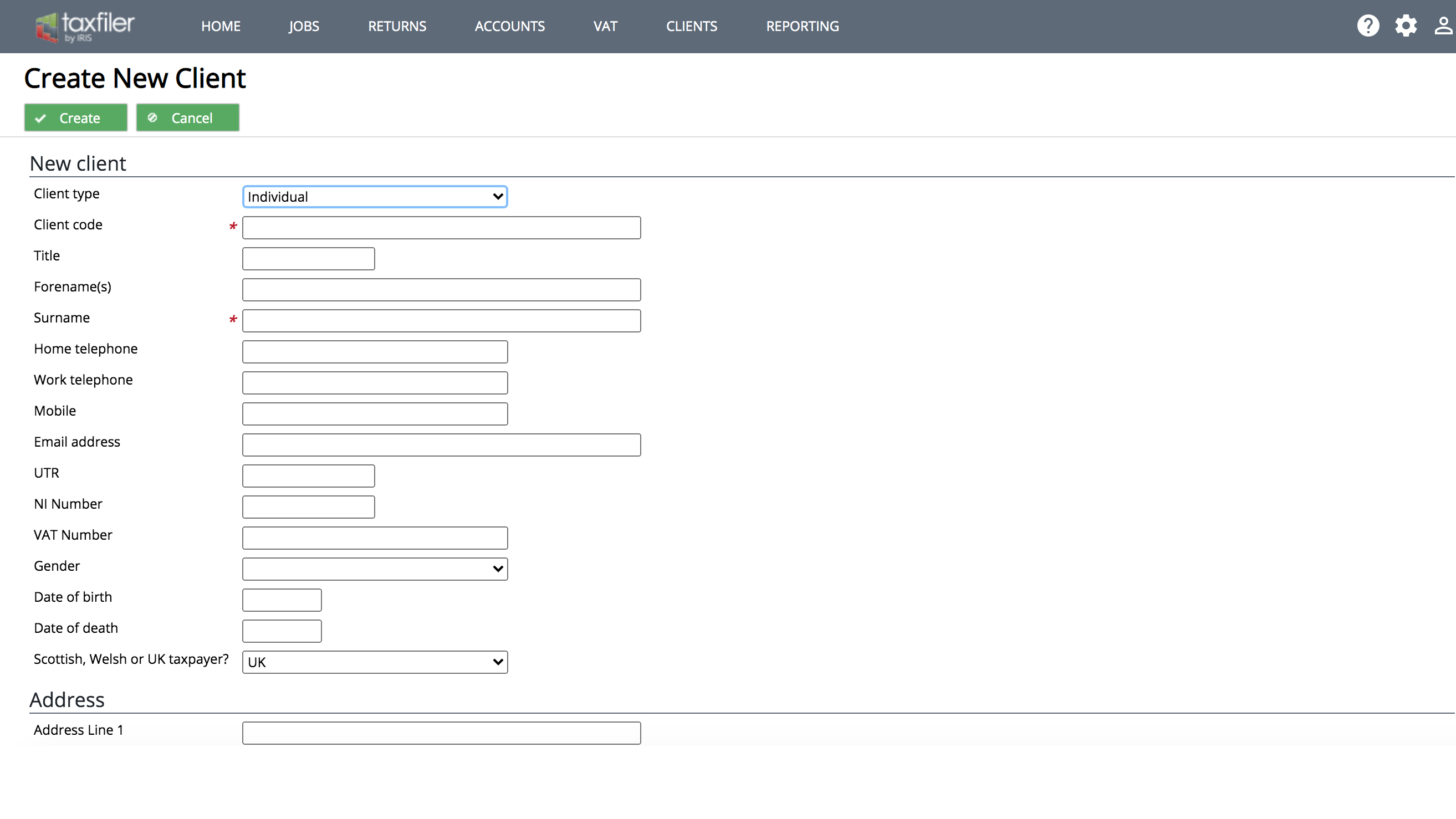The image size is (1456, 819).
Task: Click the 'New client' section heading
Action: pos(78,163)
